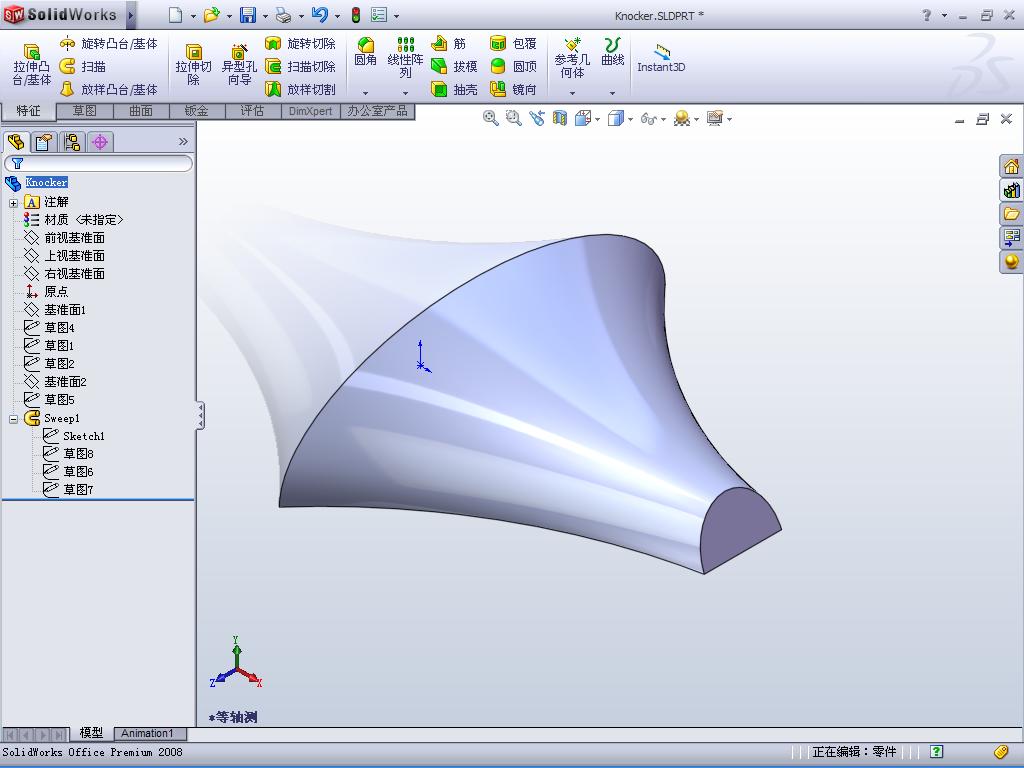
Task: Open the SolidWorks menu arrow beside logo
Action: click(131, 15)
